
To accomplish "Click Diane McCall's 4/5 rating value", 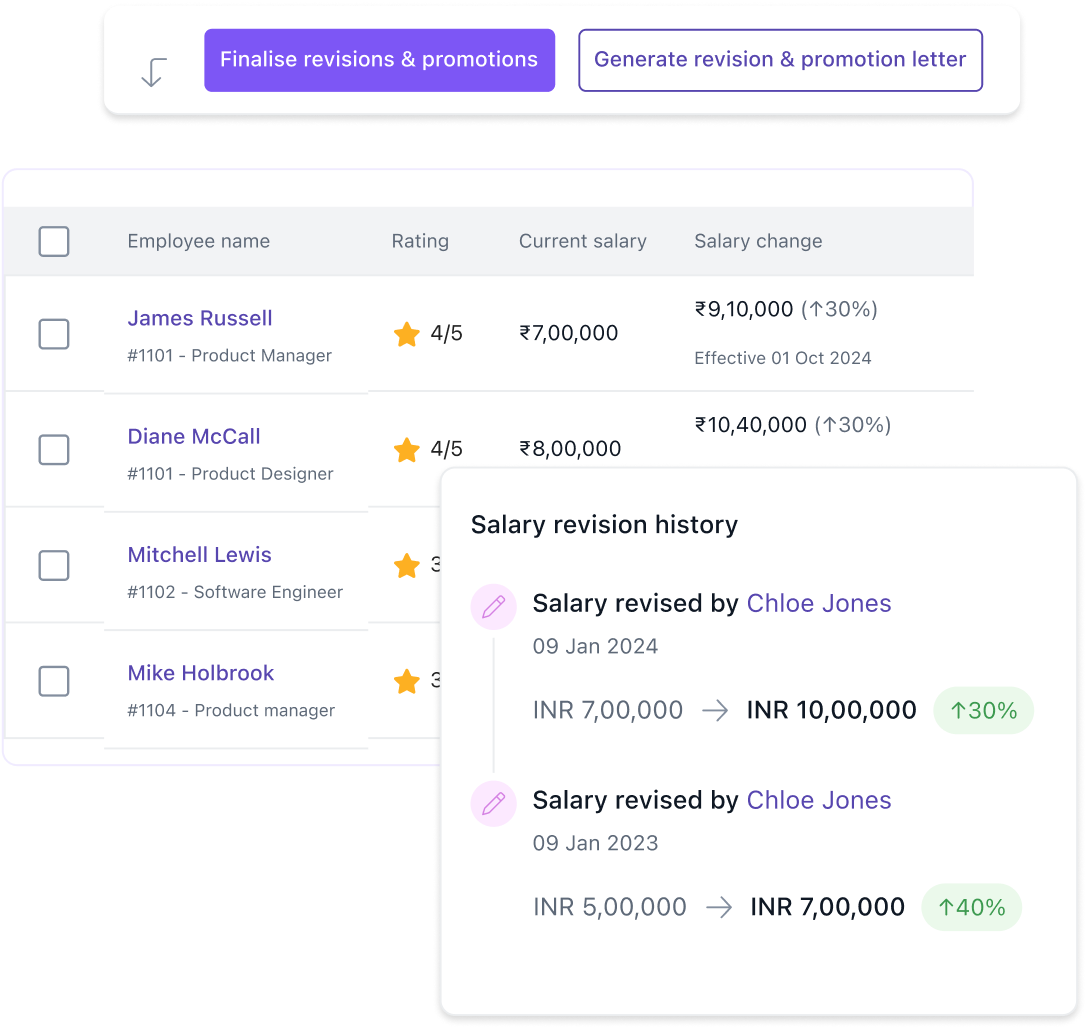I will click(446, 448).
